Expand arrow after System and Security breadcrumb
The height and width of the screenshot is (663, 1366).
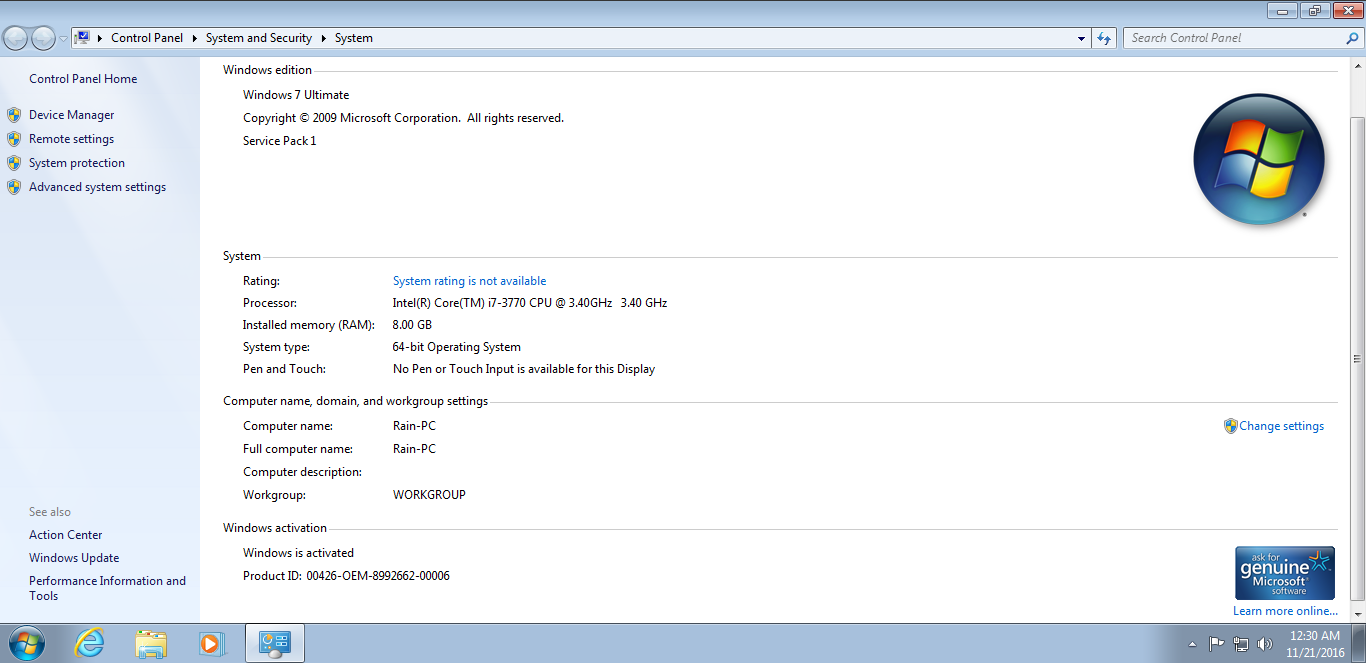[324, 38]
